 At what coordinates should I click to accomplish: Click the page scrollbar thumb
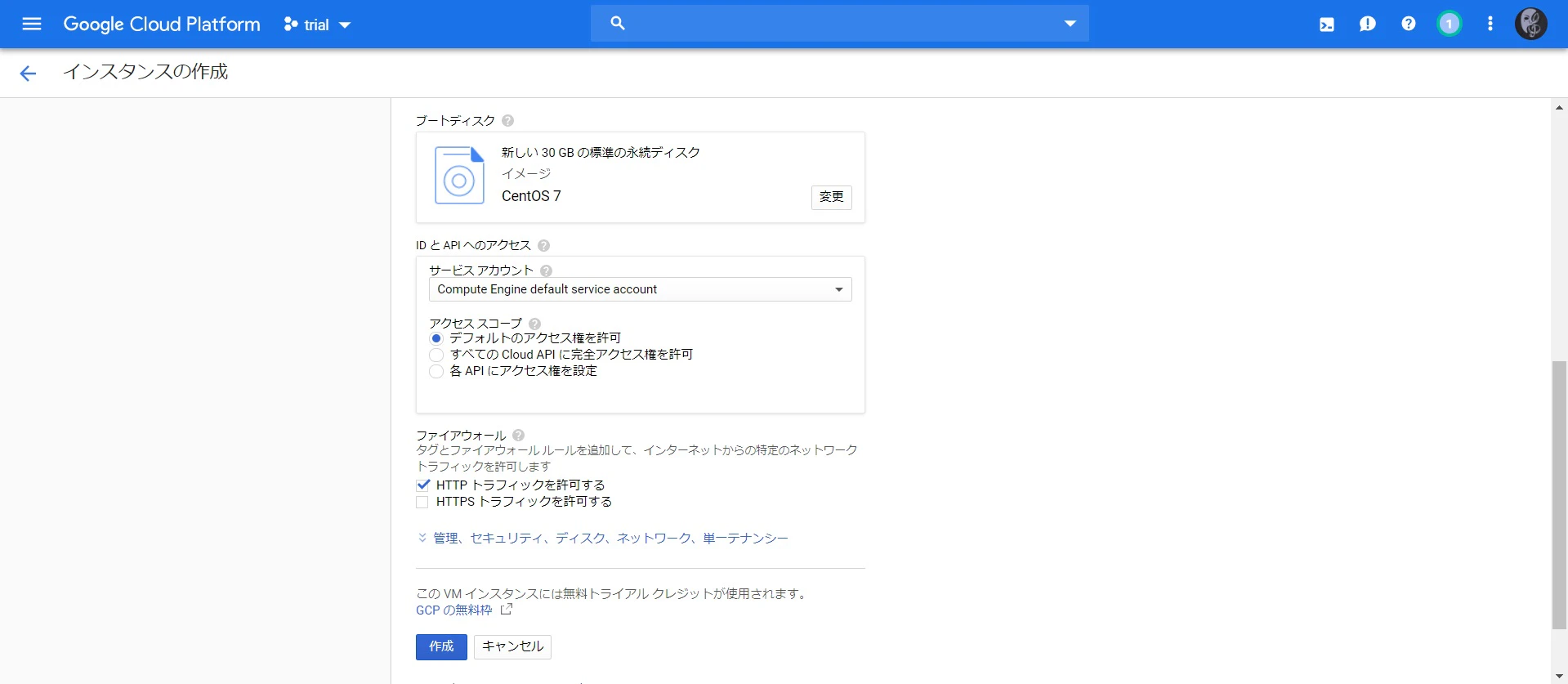click(x=1559, y=494)
